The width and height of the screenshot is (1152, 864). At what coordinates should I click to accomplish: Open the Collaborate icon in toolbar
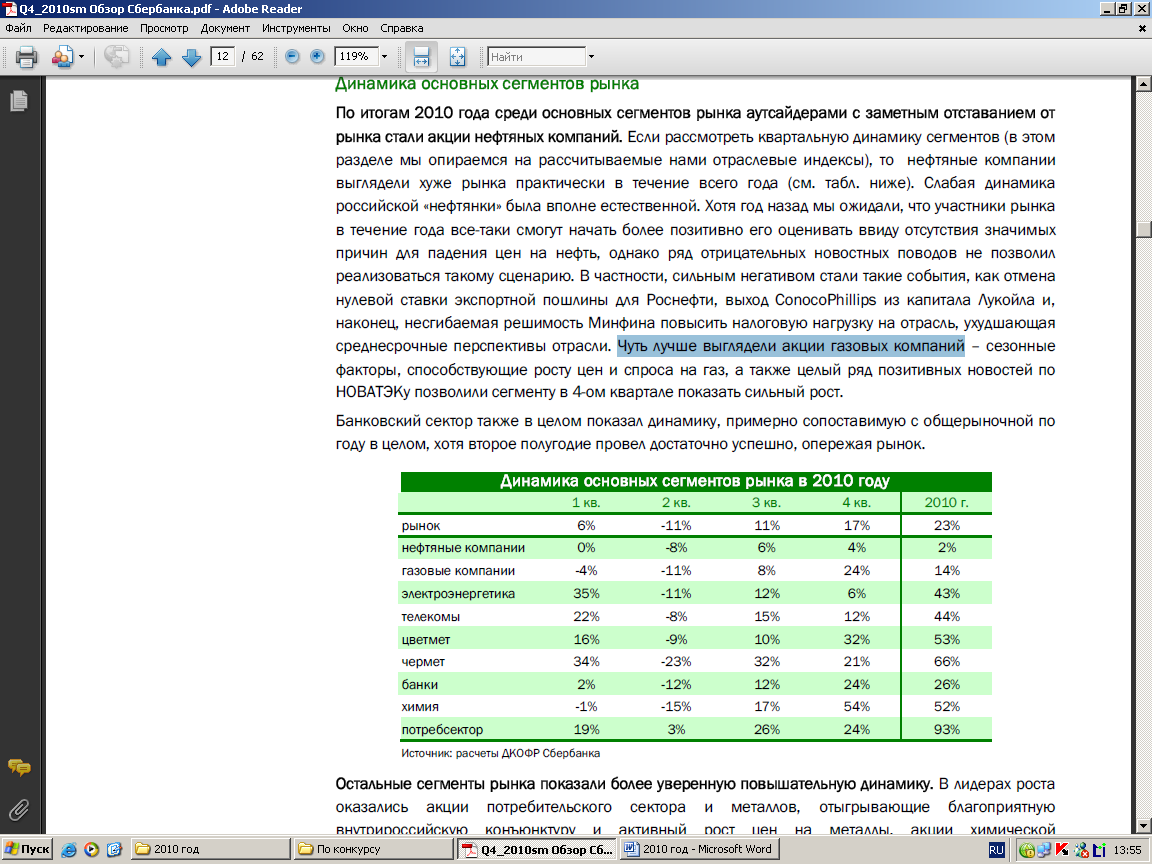click(62, 57)
